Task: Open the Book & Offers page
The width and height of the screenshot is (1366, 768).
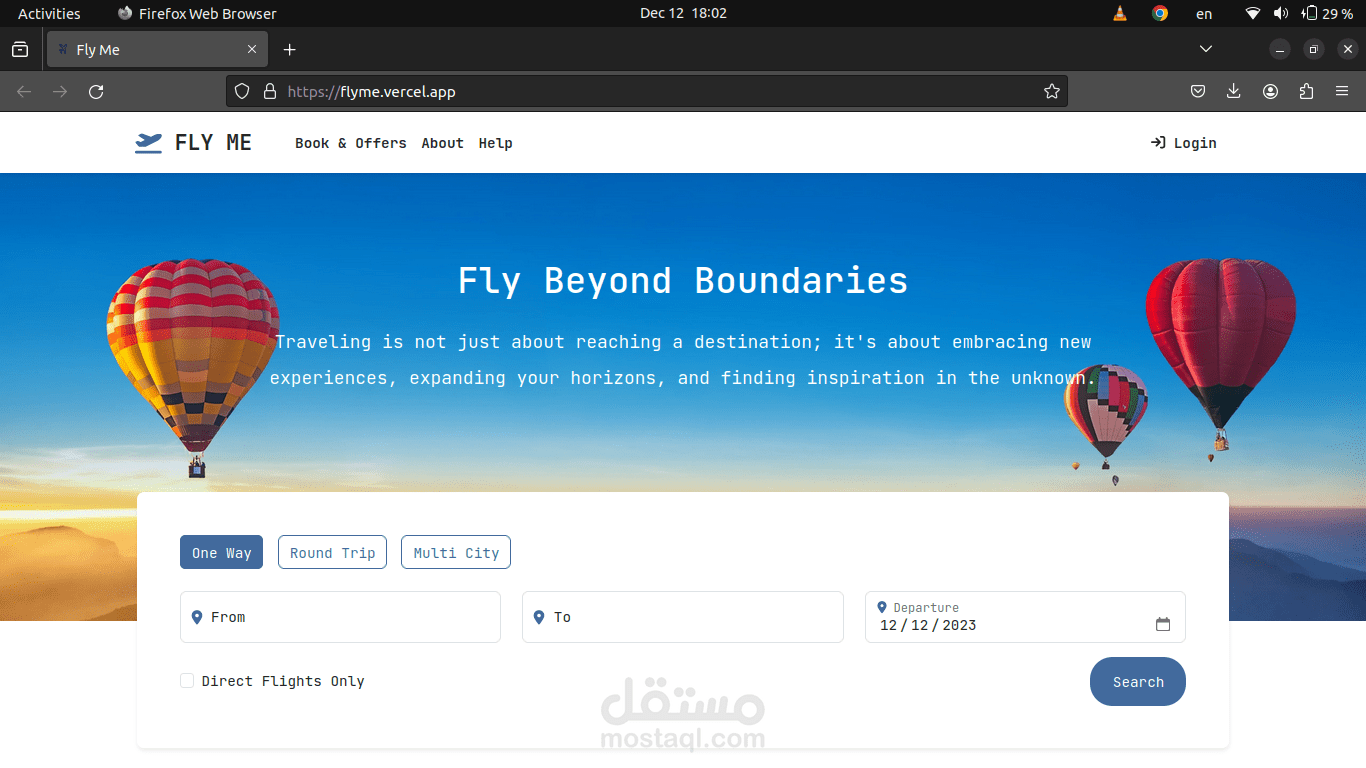Action: pos(350,143)
